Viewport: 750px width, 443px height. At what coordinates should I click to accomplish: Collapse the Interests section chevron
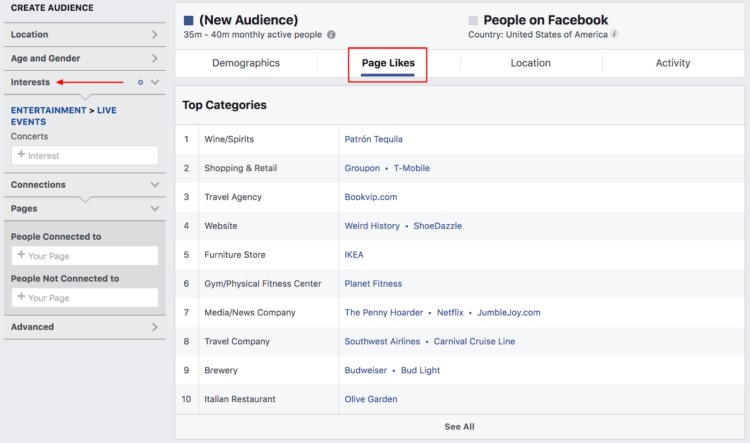[x=155, y=82]
